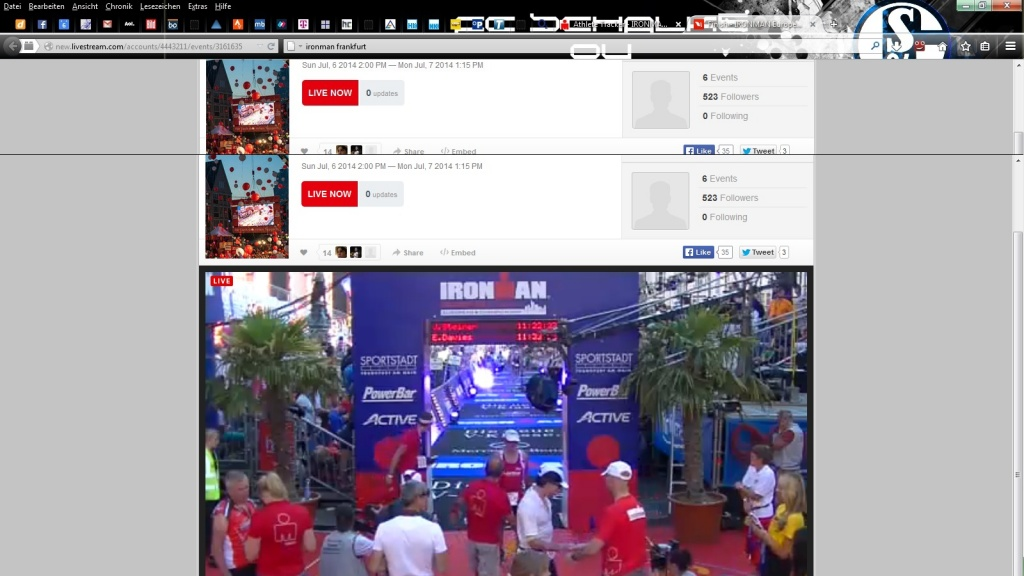Image resolution: width=1024 pixels, height=576 pixels.
Task: Show the bookmarks list icon
Action: [985, 46]
